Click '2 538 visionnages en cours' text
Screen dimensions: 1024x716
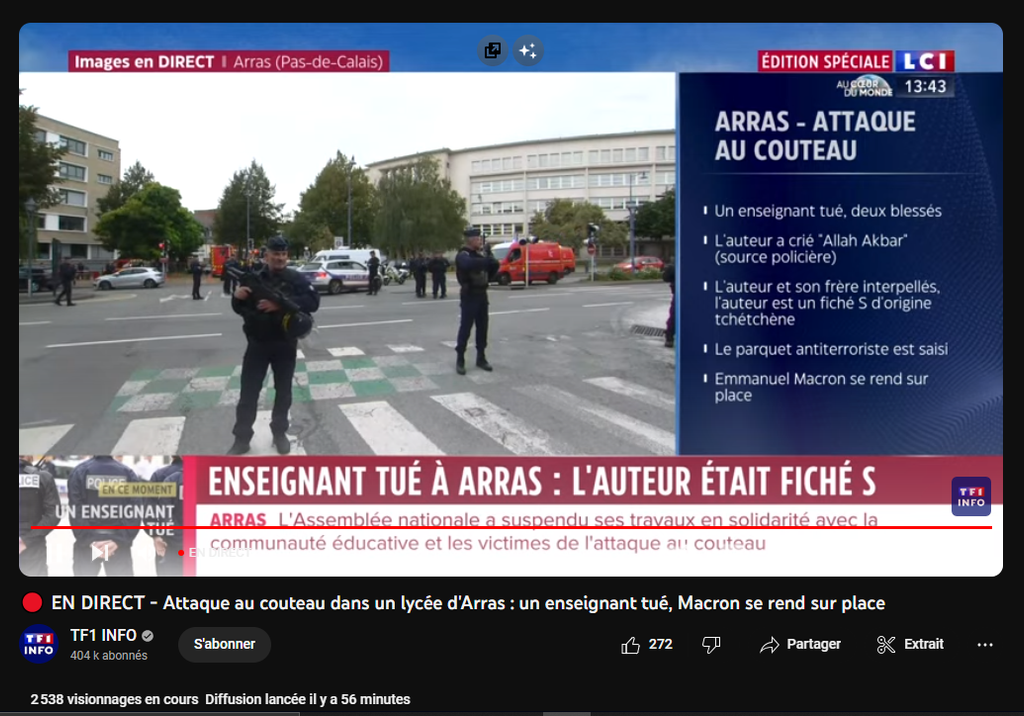pyautogui.click(x=114, y=699)
